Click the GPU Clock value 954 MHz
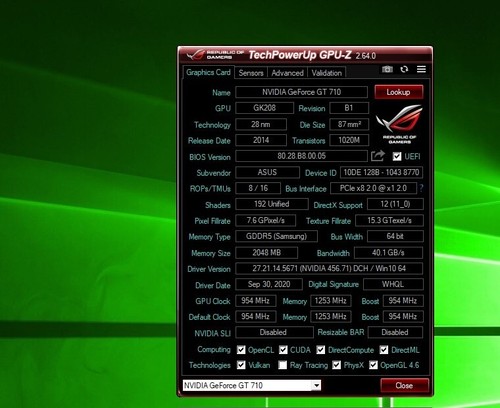The image size is (500, 408). coord(255,301)
